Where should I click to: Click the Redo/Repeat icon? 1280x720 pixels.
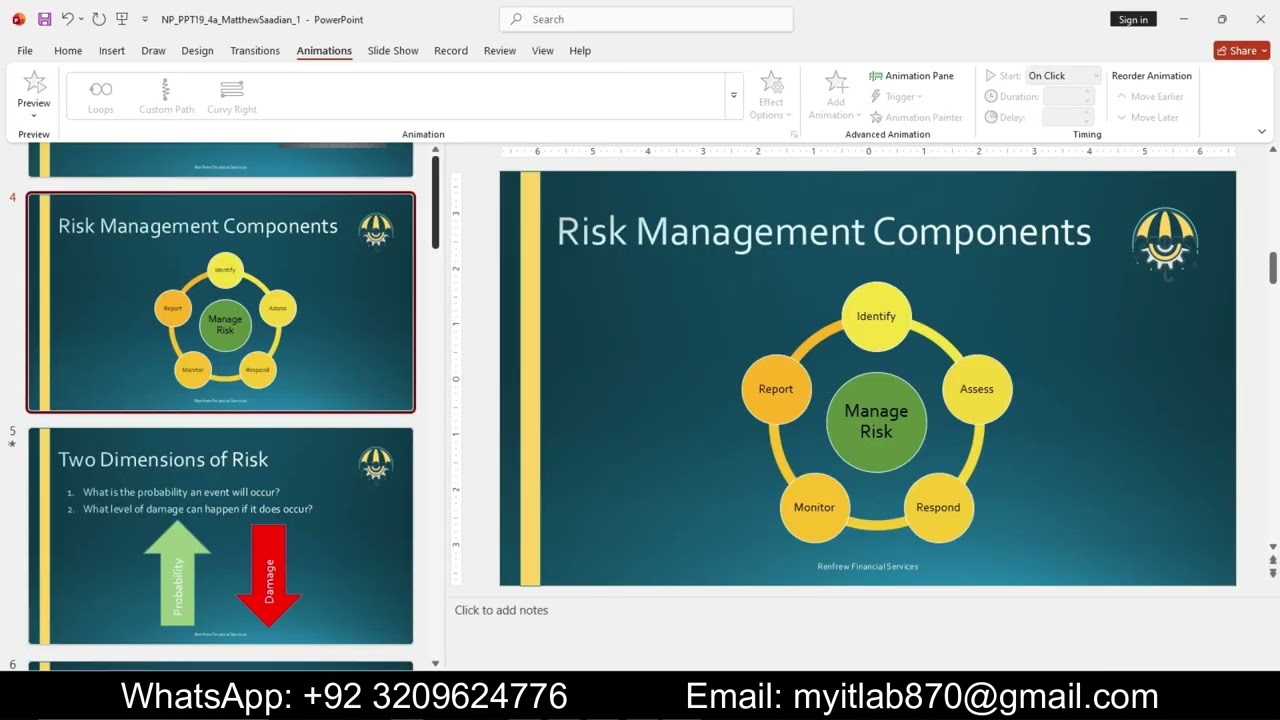coord(98,19)
